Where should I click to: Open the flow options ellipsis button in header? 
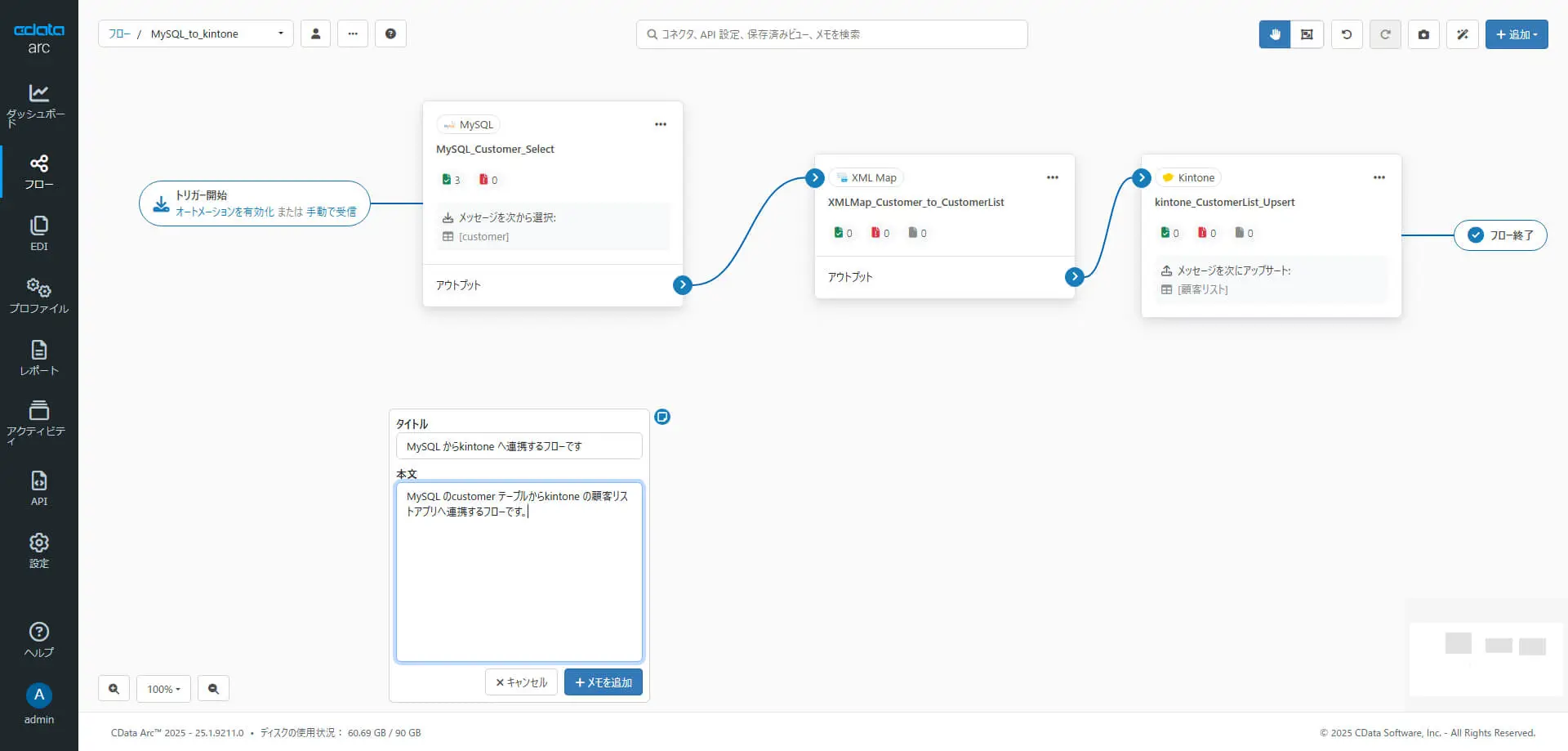(353, 34)
